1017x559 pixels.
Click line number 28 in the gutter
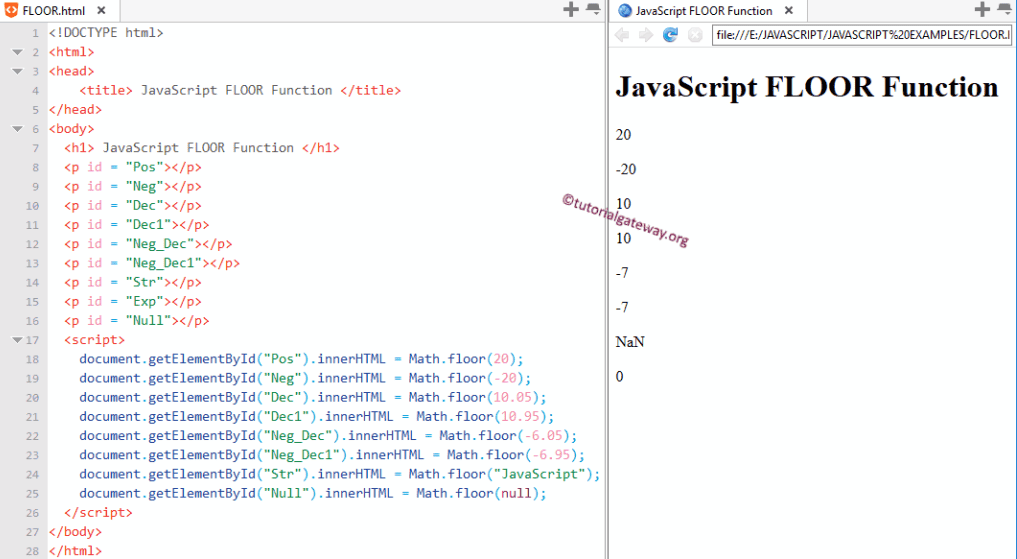click(x=33, y=551)
